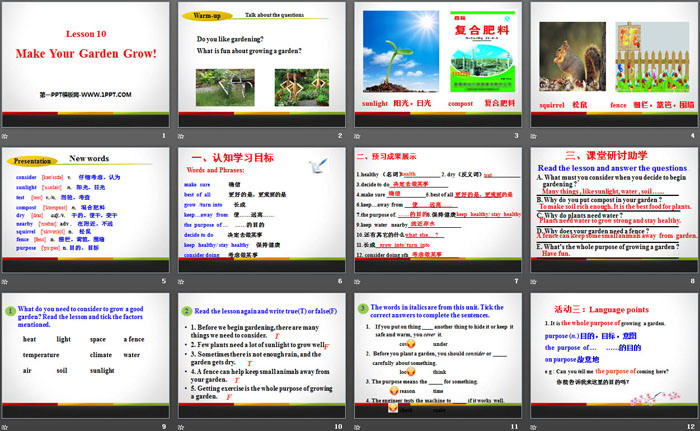Open slide 8 with reading questions and answers

coord(612,215)
